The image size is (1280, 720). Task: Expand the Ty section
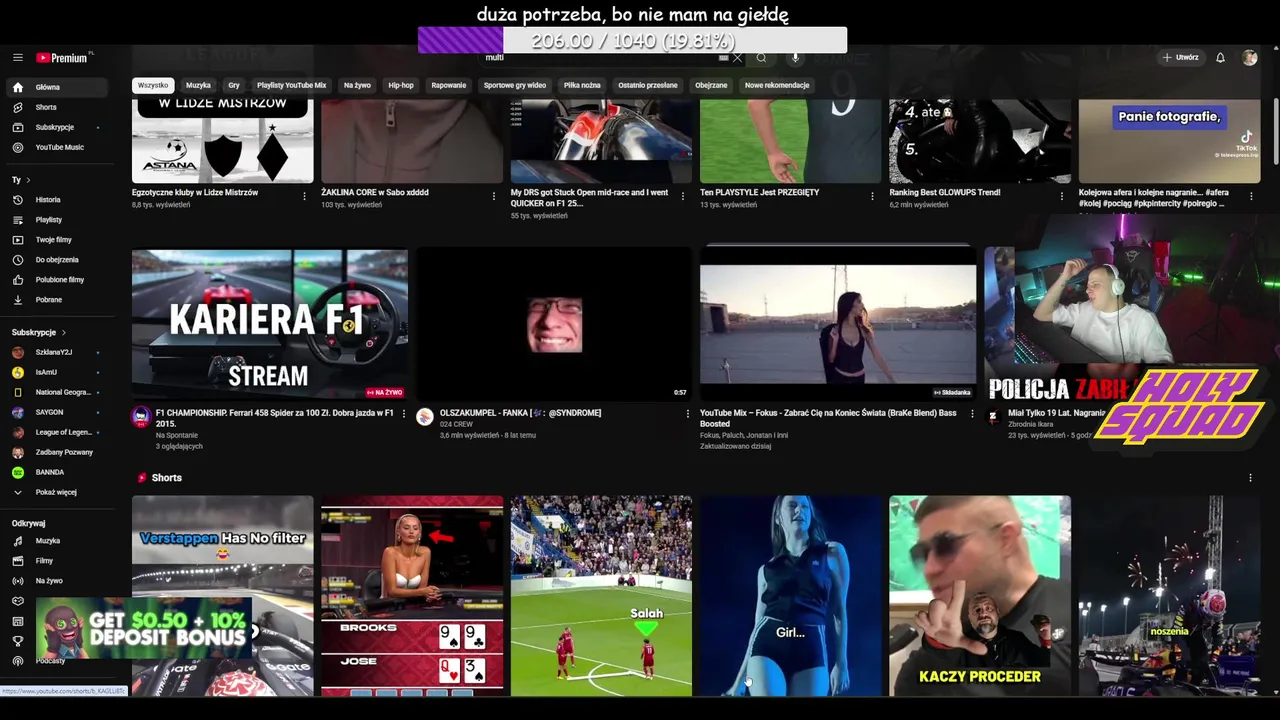(21, 180)
